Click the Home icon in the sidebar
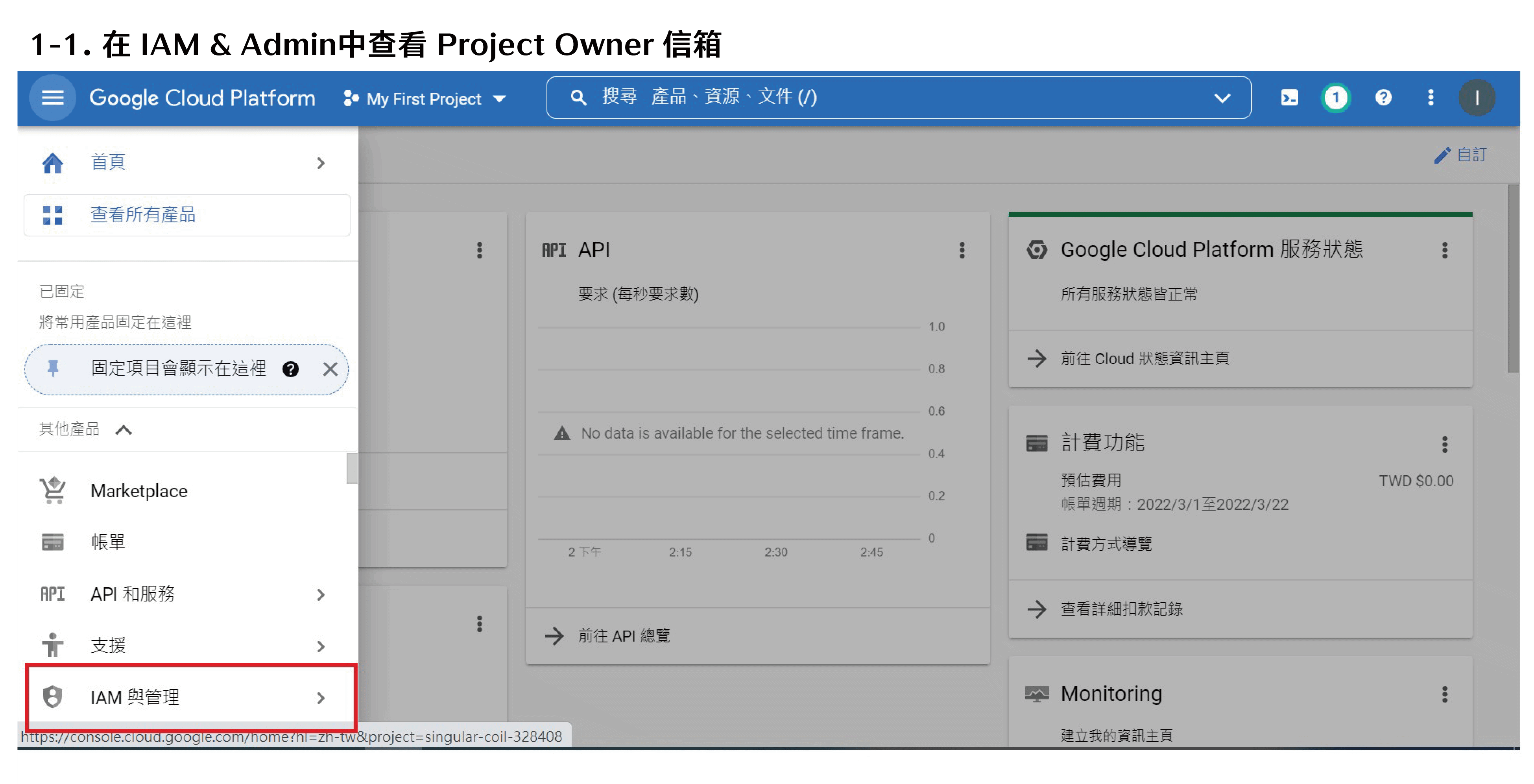Image resolution: width=1534 pixels, height=784 pixels. pos(52,162)
